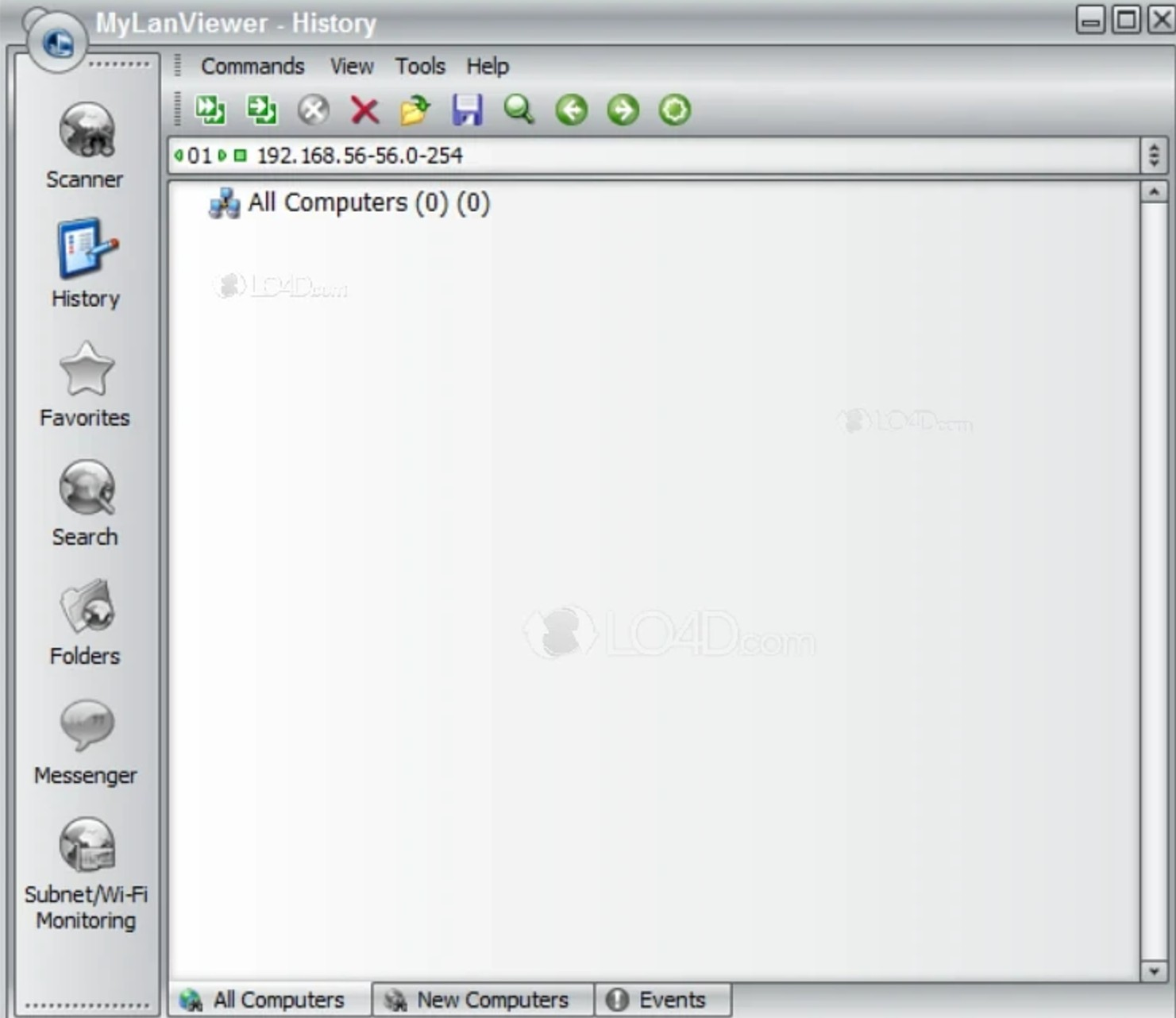Open the Favorites star in sidebar
1176x1018 pixels.
[x=85, y=384]
